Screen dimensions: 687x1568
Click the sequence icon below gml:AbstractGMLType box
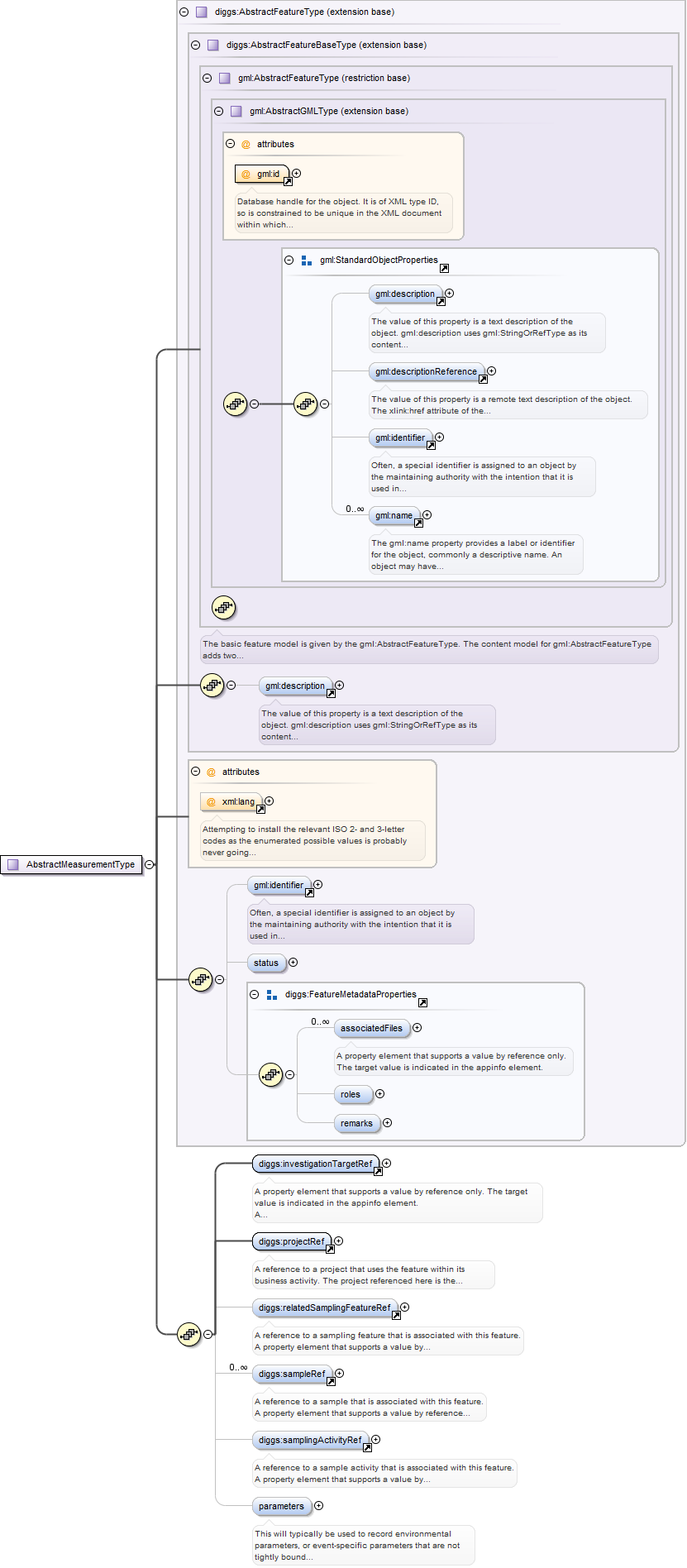pos(223,608)
